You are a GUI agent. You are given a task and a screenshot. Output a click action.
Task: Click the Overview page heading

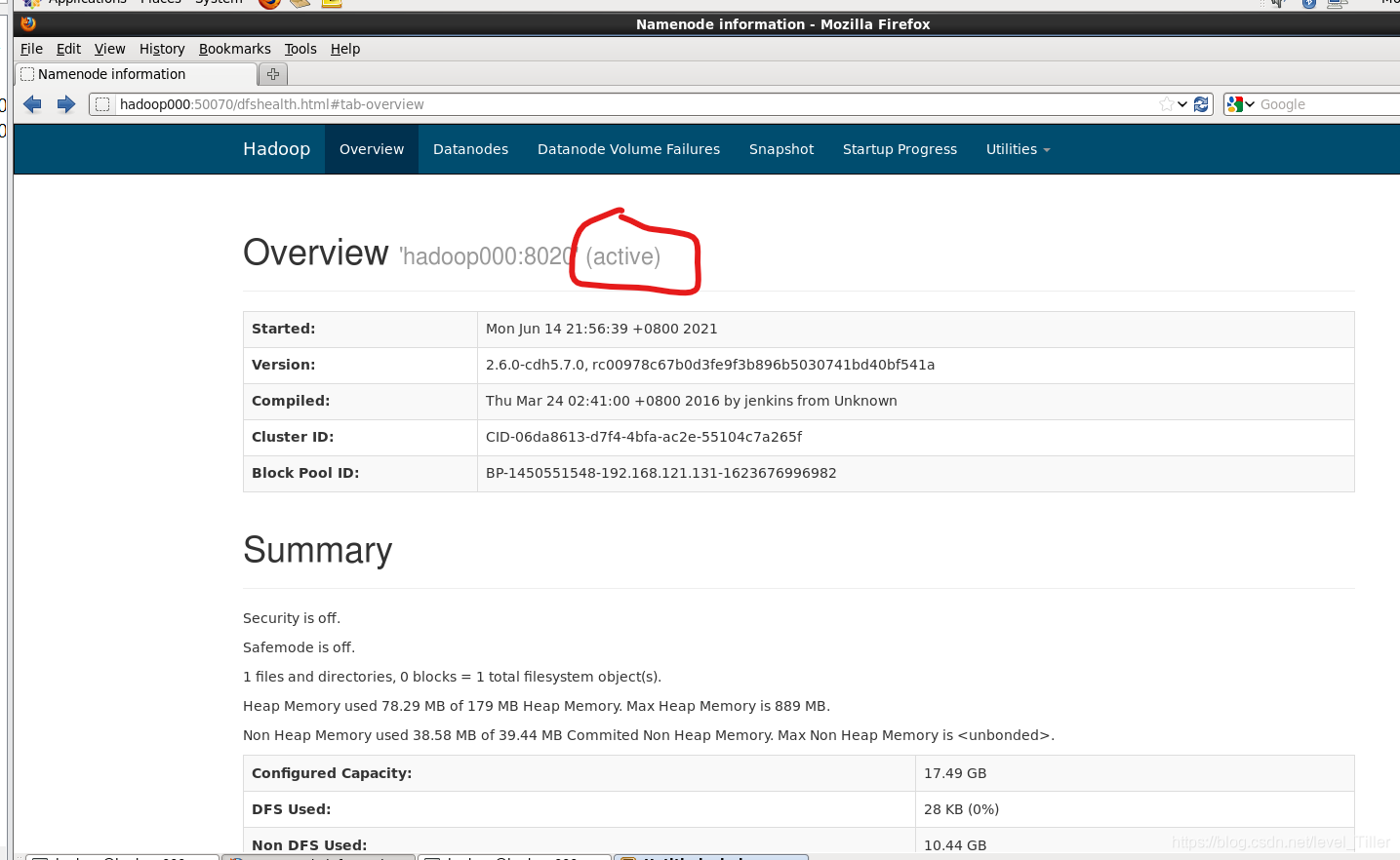pyautogui.click(x=316, y=254)
